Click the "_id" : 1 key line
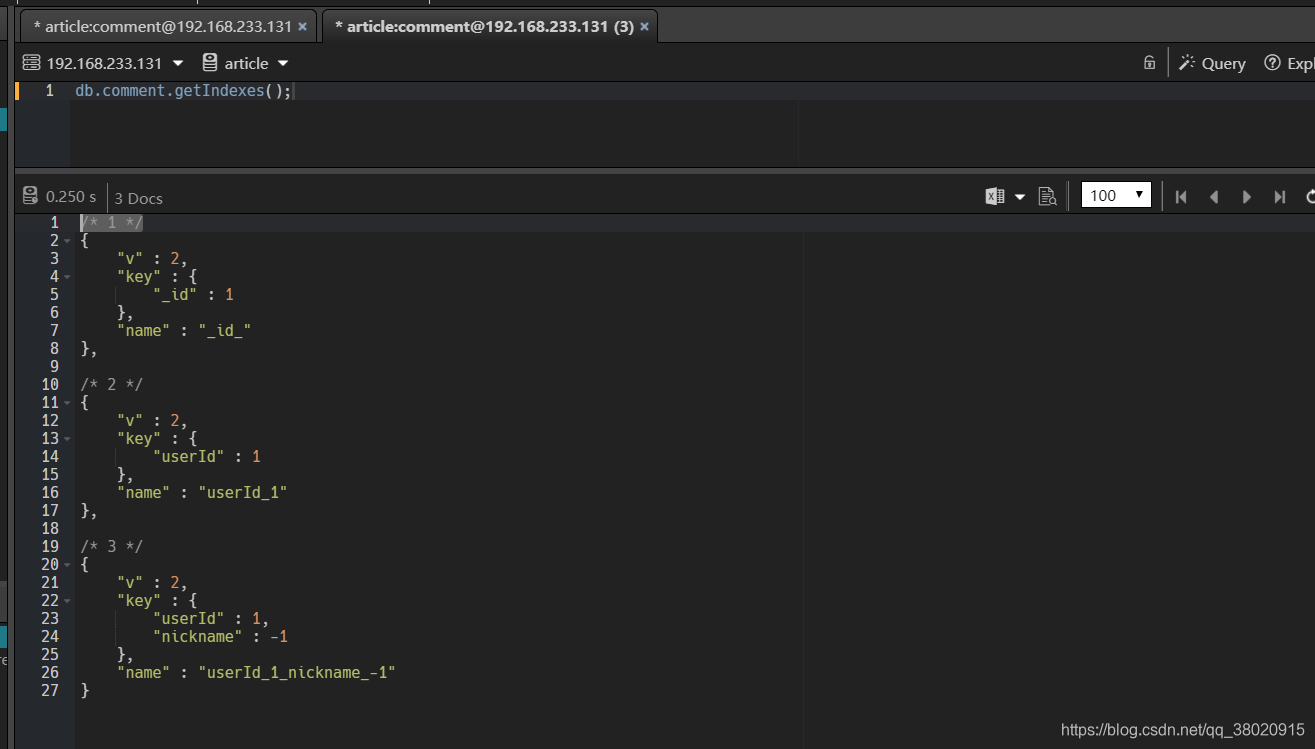 193,294
